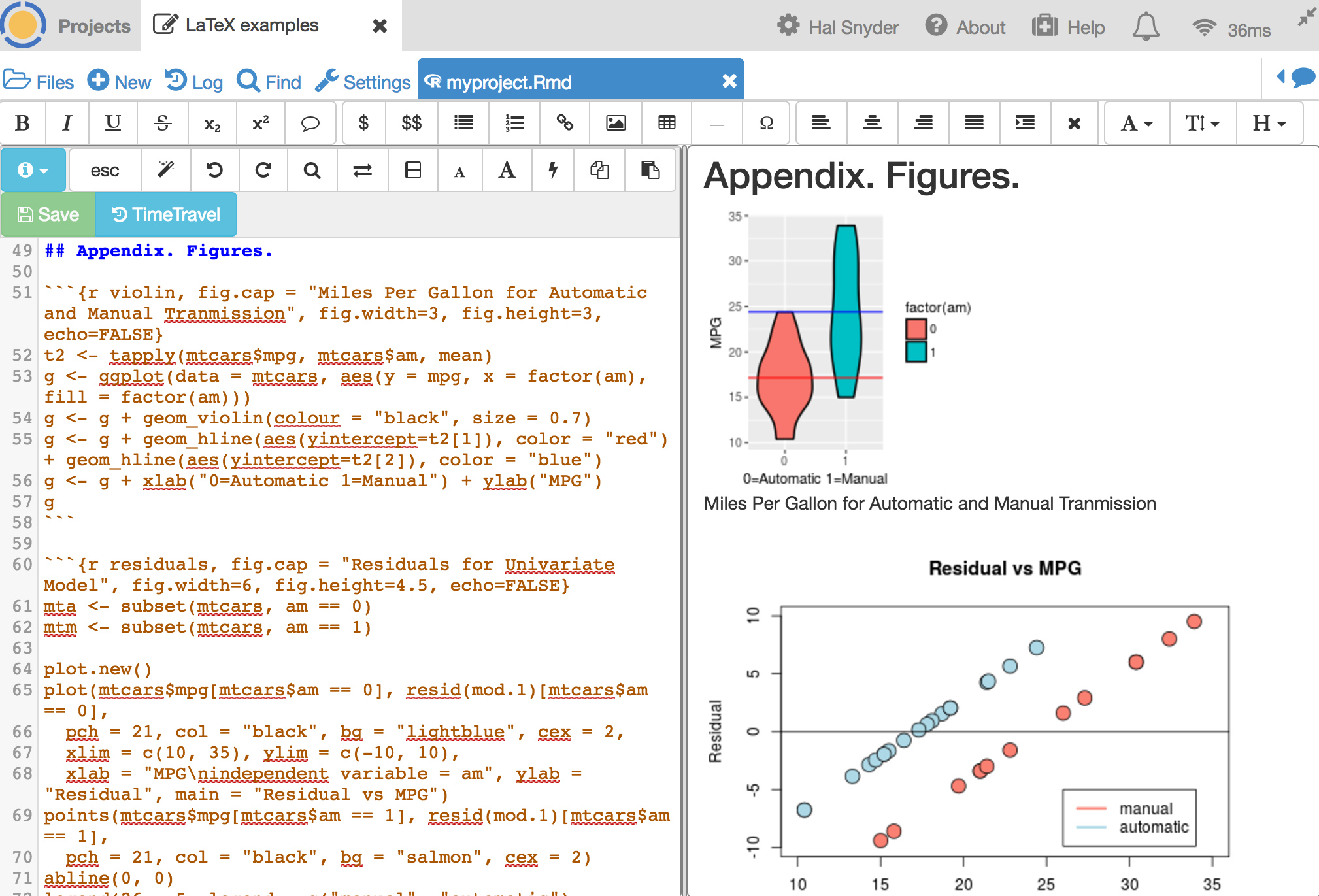
Task: Expand the info dropdown above the editor
Action: pos(33,170)
